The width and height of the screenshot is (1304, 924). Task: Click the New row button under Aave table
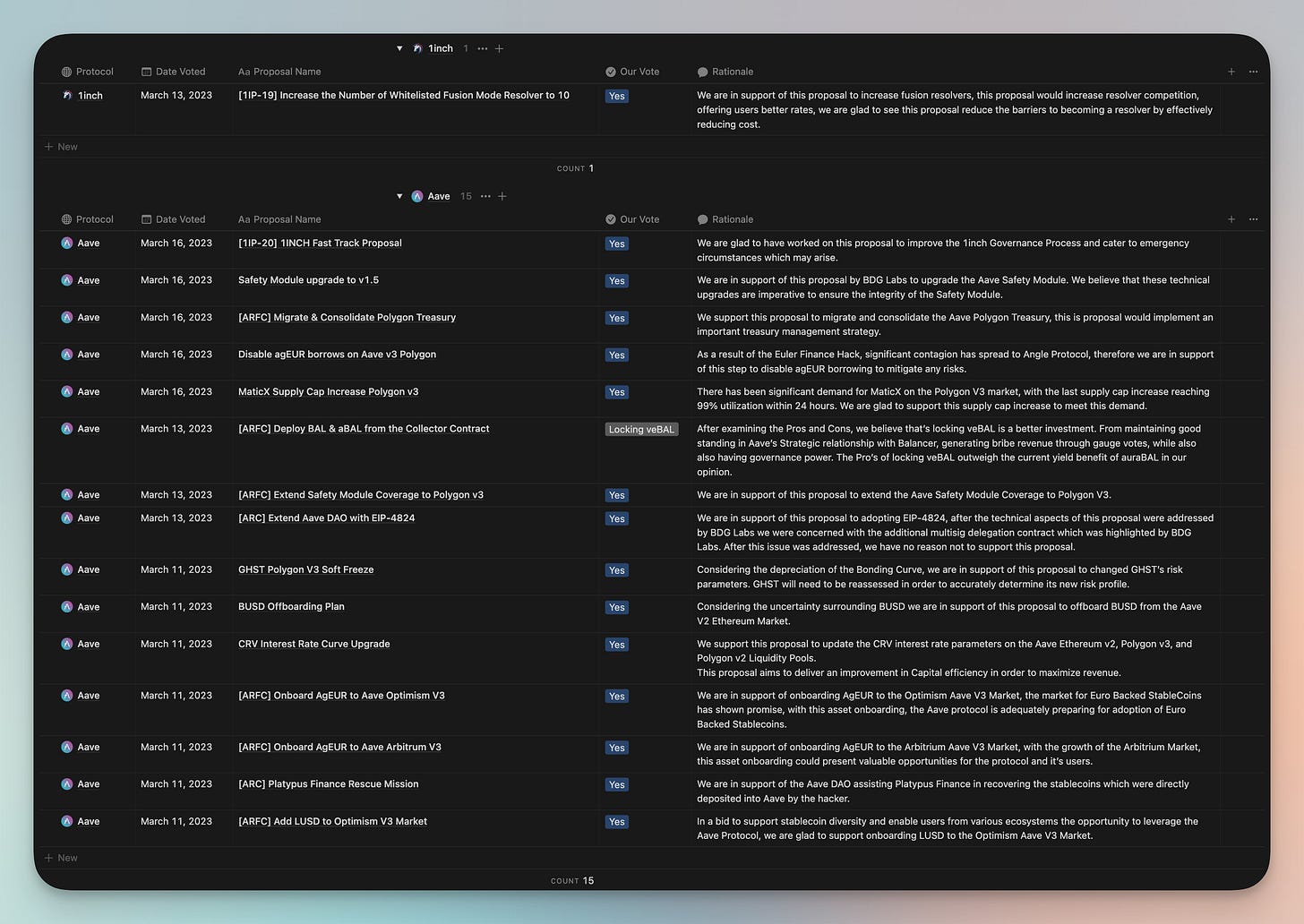coord(61,858)
